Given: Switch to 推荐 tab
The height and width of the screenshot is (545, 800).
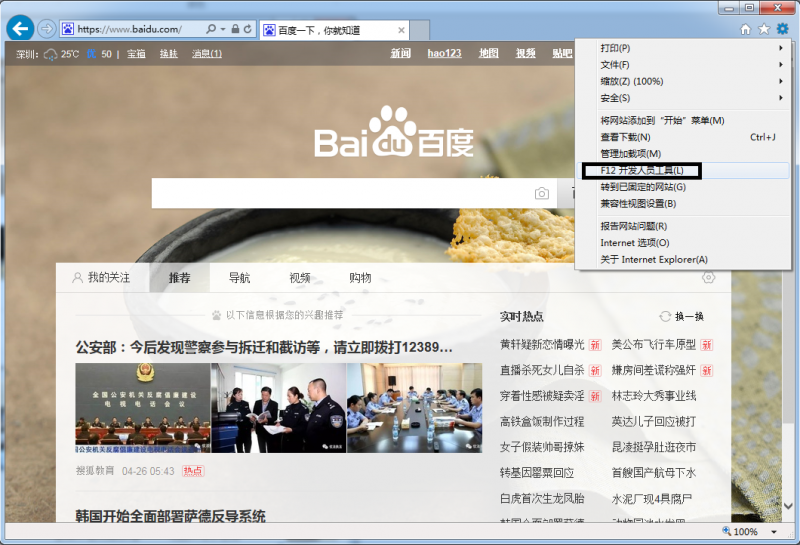Looking at the screenshot, I should [x=180, y=278].
